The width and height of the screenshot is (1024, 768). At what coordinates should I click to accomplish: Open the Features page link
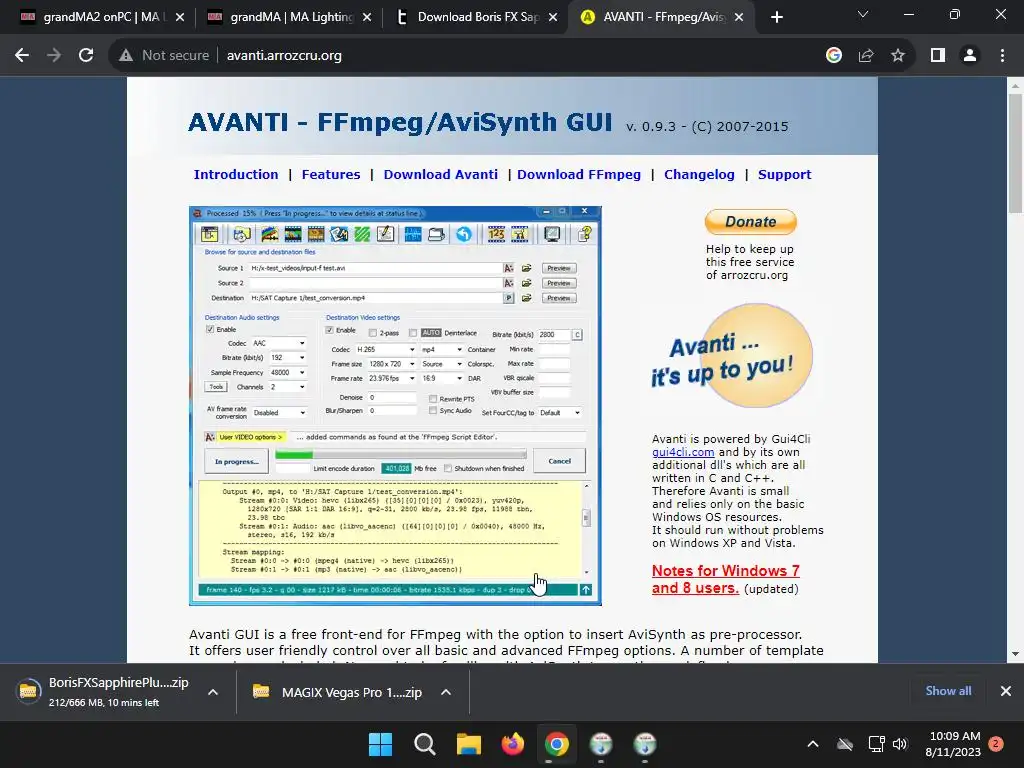click(x=330, y=174)
